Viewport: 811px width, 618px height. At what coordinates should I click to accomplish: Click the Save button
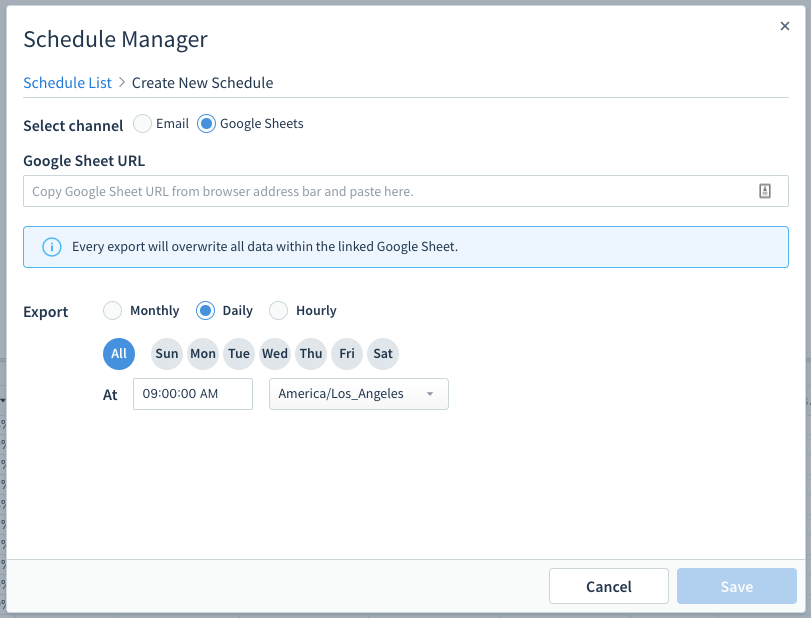click(x=737, y=586)
